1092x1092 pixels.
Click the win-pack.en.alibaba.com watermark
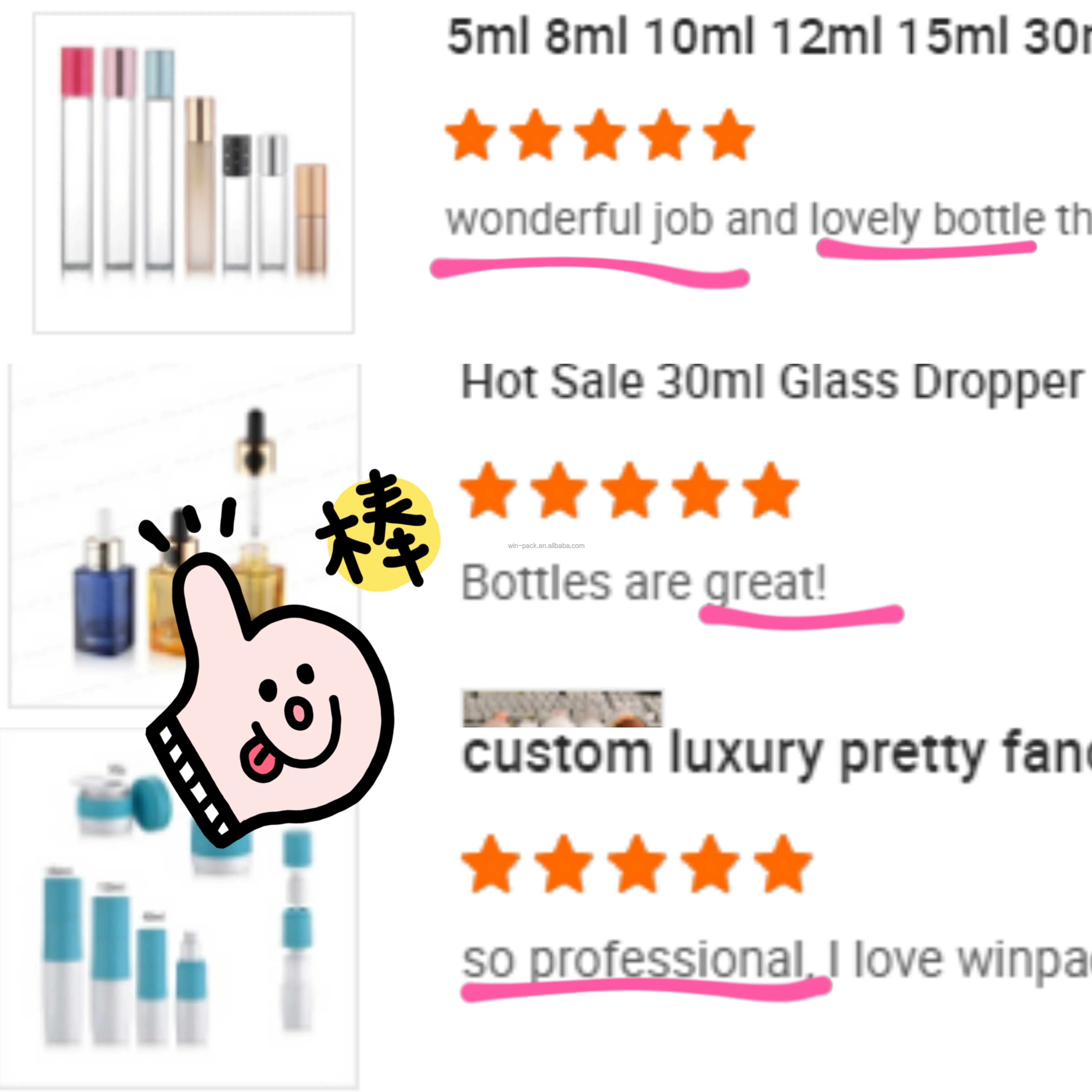(546, 545)
